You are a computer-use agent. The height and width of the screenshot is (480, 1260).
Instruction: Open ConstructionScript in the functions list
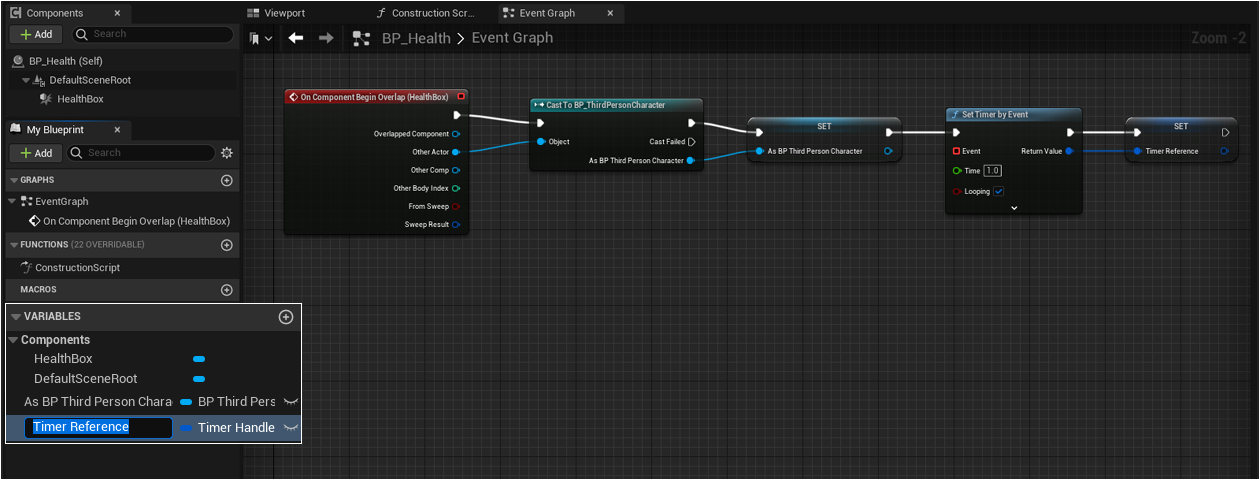pos(77,268)
